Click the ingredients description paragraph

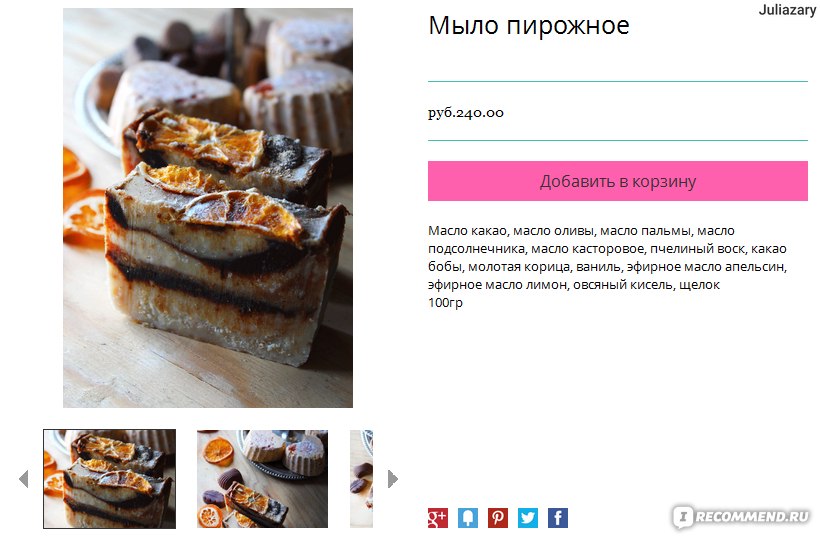(607, 257)
